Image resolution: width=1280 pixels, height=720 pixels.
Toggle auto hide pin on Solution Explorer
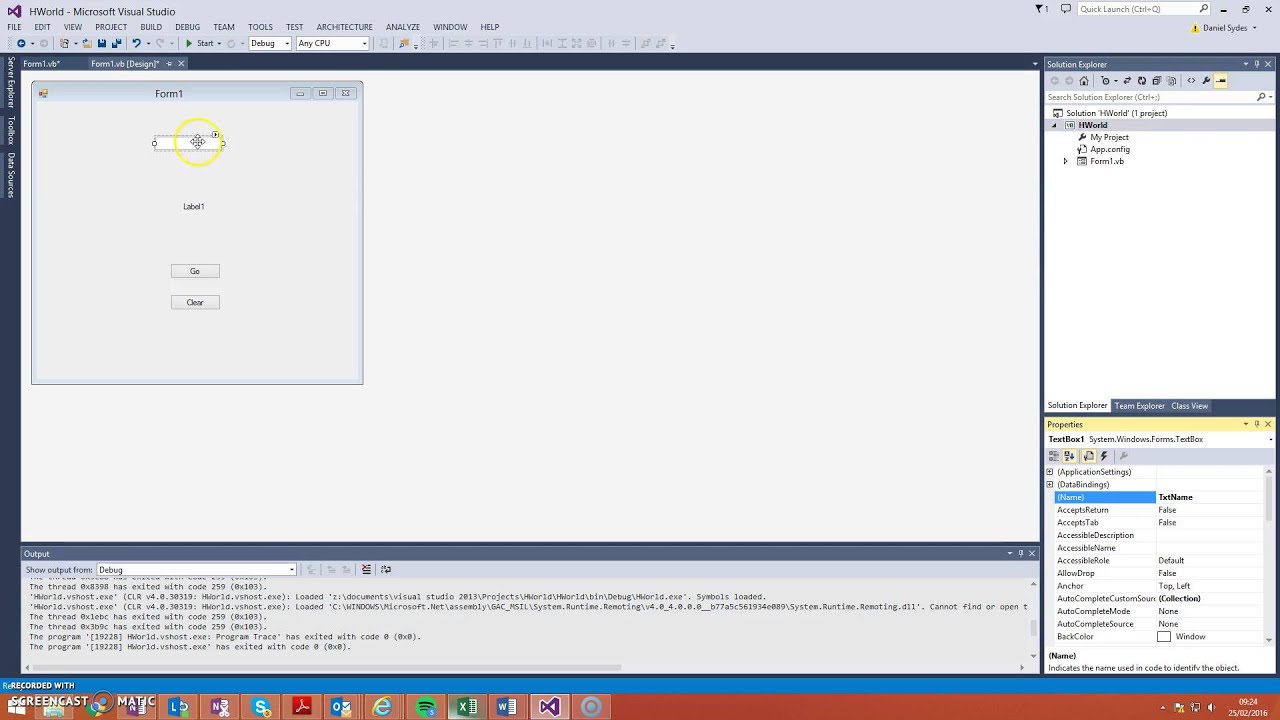point(1257,64)
